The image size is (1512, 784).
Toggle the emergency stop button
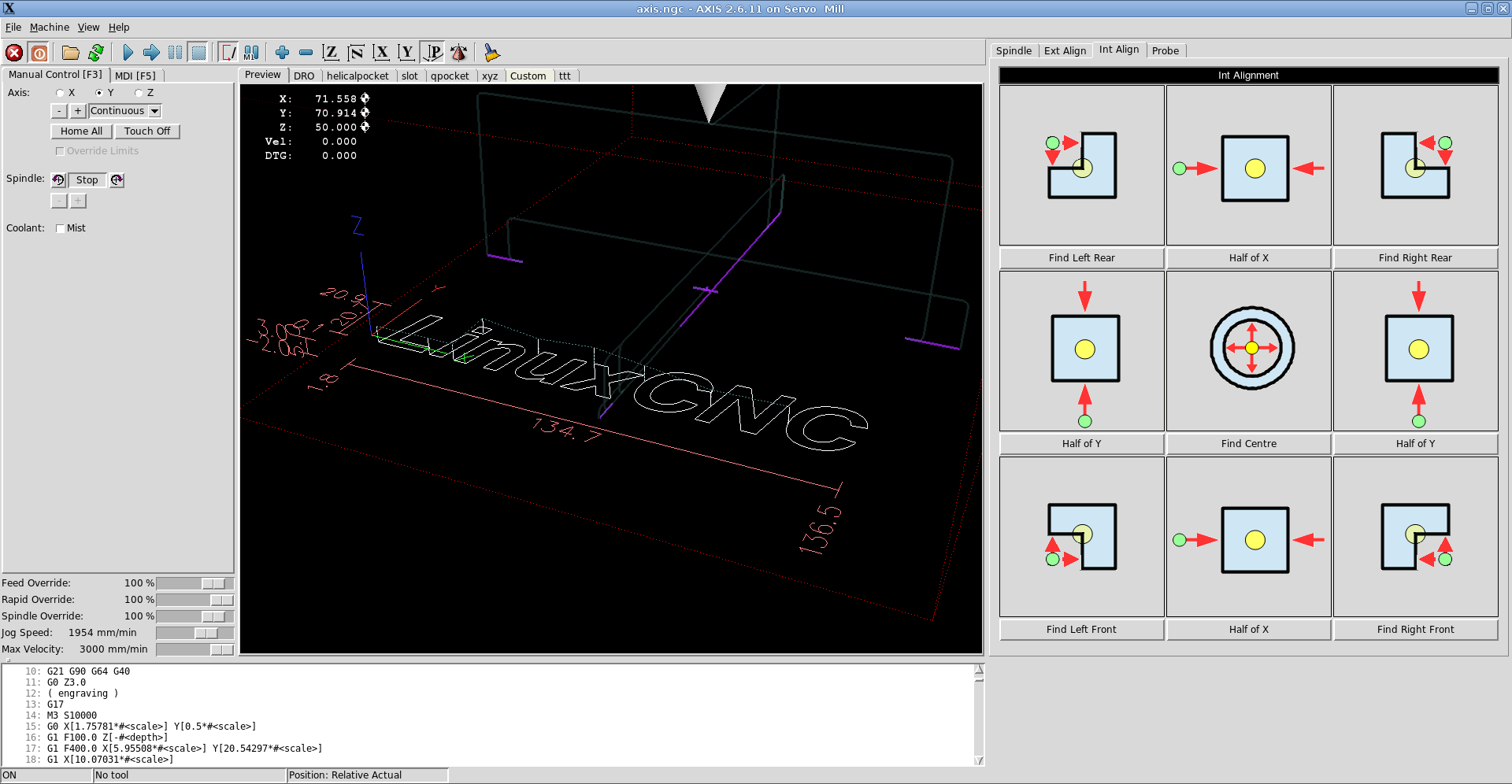tap(14, 53)
